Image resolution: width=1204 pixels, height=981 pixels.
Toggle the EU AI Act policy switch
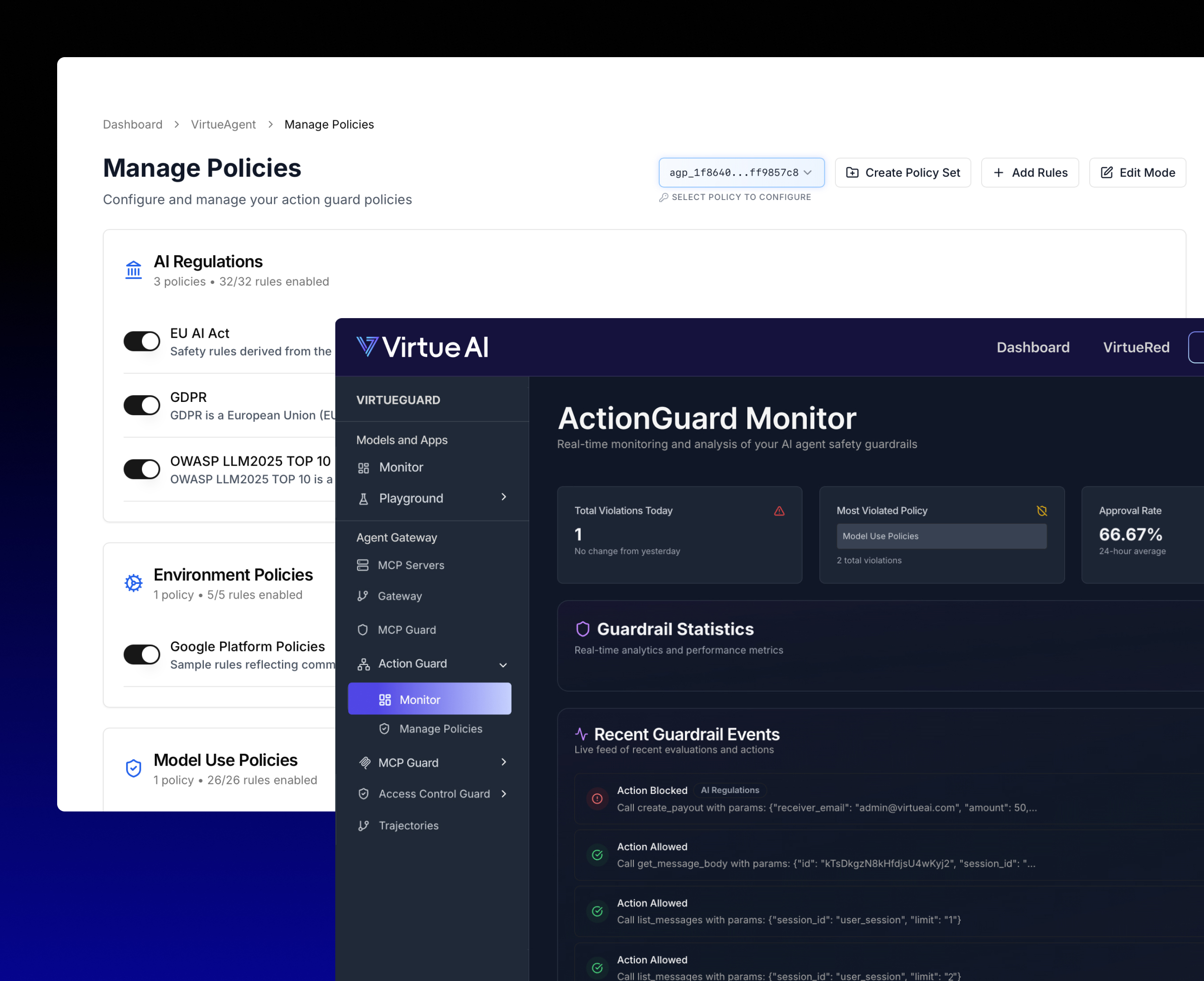point(142,341)
